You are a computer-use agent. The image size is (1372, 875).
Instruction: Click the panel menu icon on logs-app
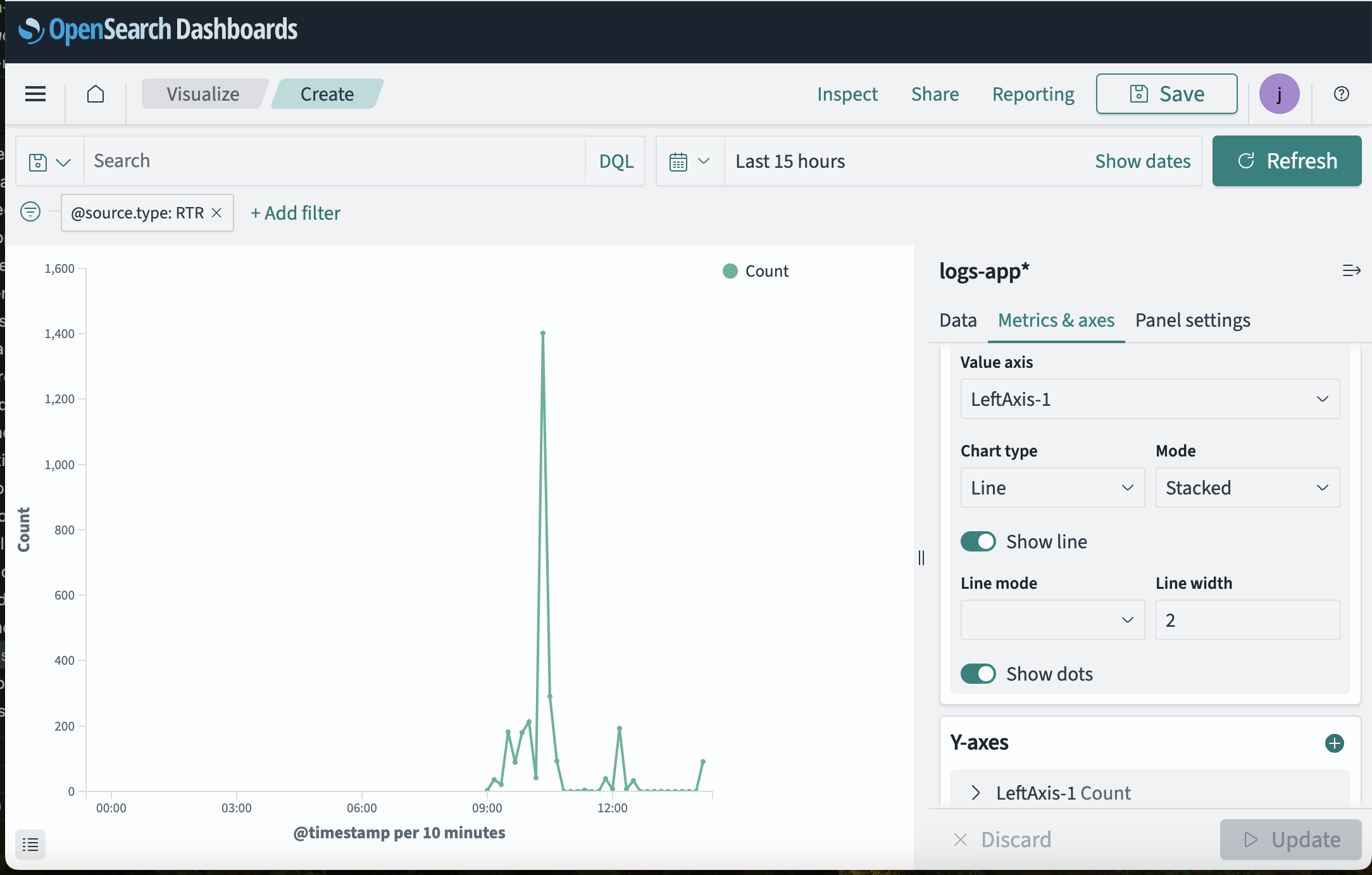point(1351,271)
